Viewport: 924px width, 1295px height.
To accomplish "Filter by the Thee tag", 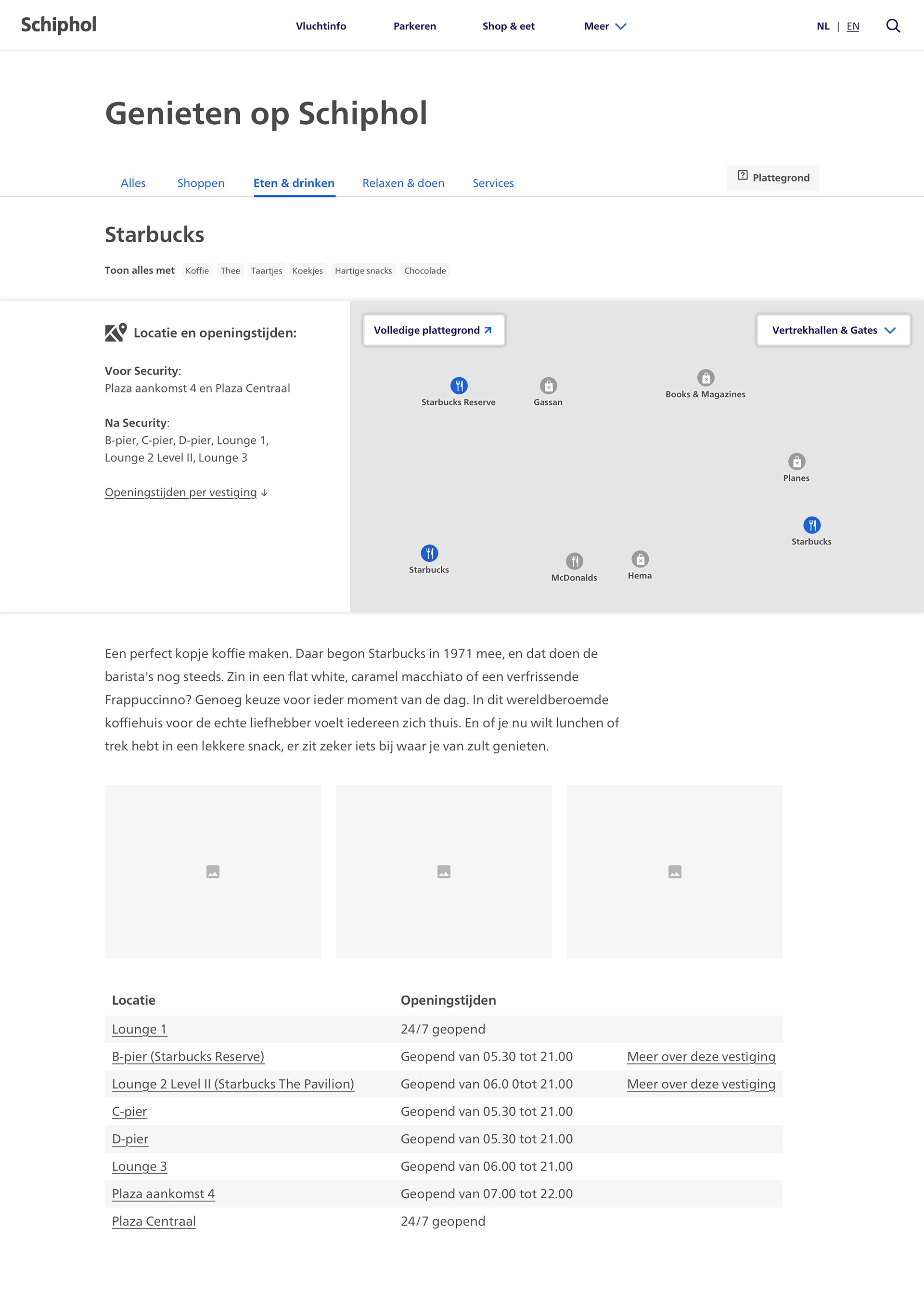I will point(231,271).
